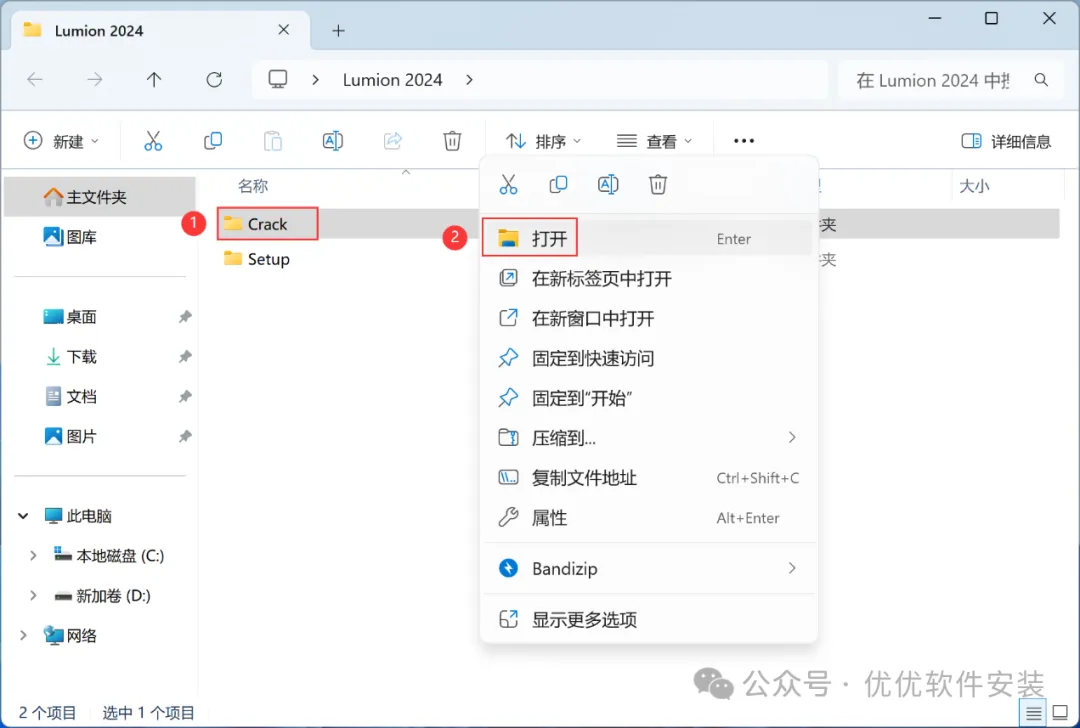Choose 复制文件地址 menu entry

coord(648,477)
